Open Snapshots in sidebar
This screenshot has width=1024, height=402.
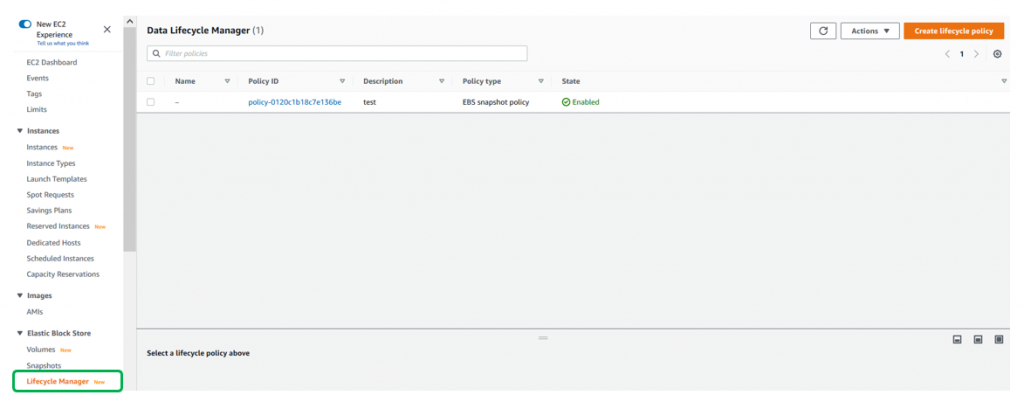point(44,365)
